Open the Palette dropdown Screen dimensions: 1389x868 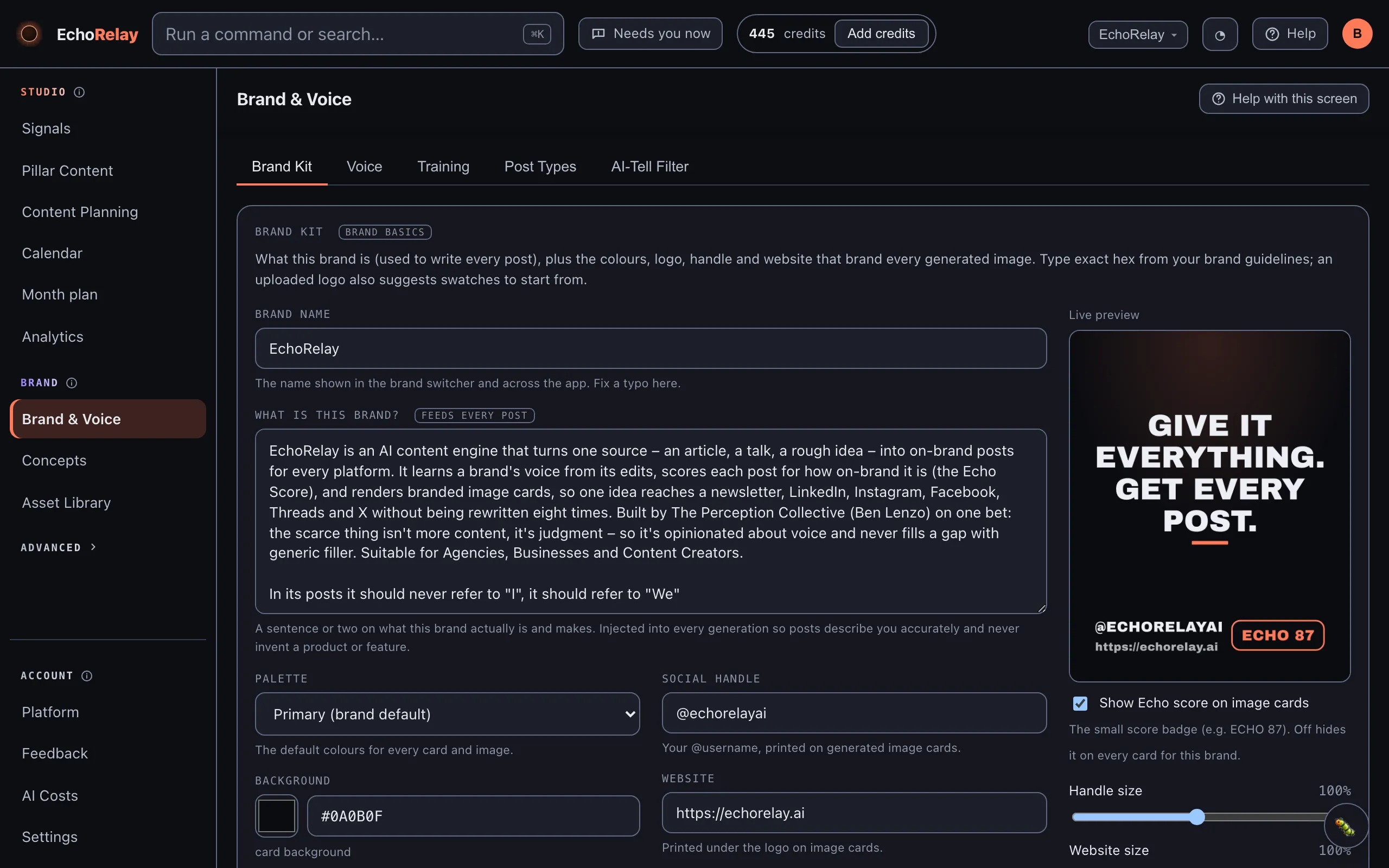coord(447,713)
